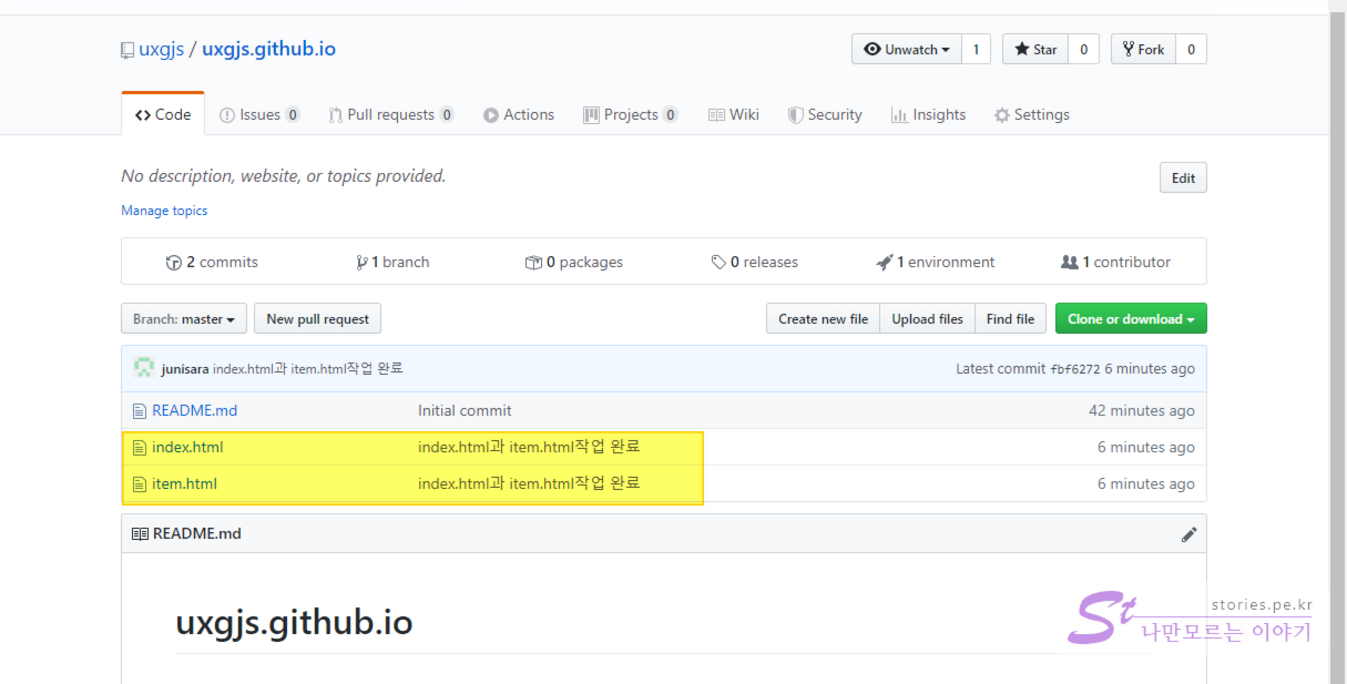
Task: Open the 2 commits history
Action: [212, 262]
